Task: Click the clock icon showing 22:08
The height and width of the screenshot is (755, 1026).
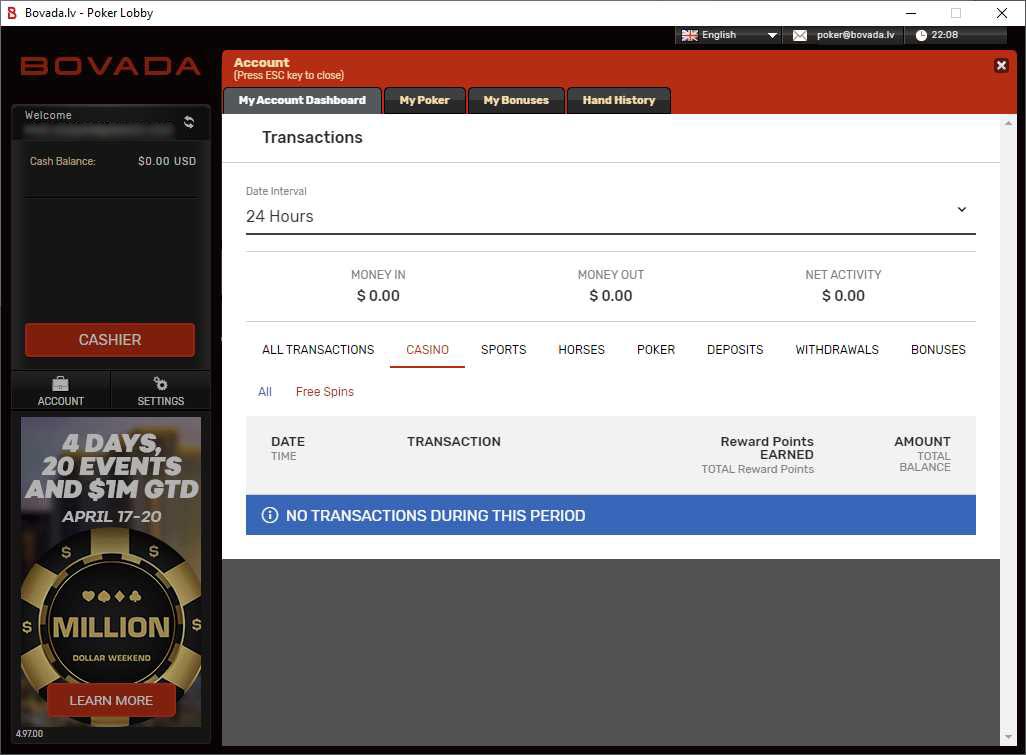Action: (x=921, y=35)
